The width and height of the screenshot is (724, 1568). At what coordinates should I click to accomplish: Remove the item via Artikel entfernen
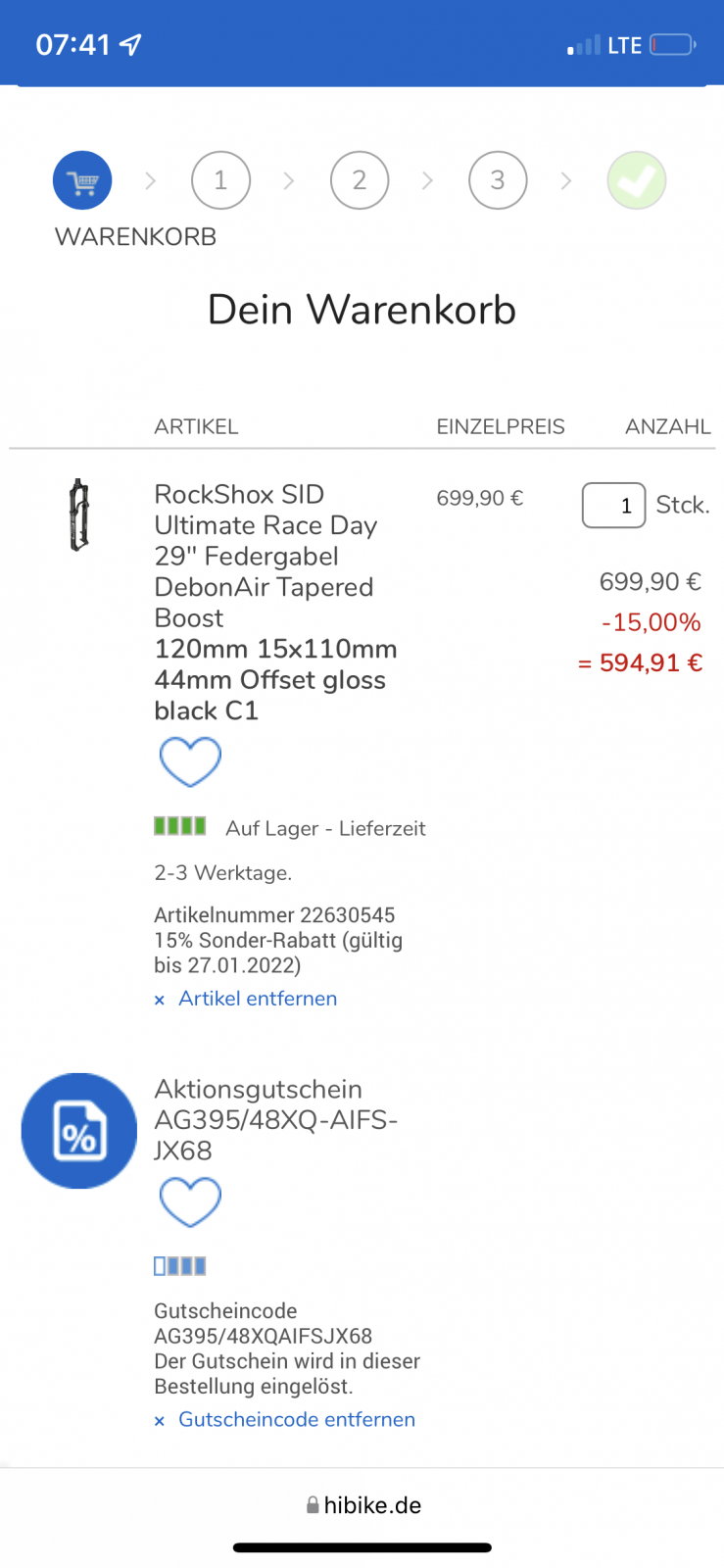(x=258, y=999)
